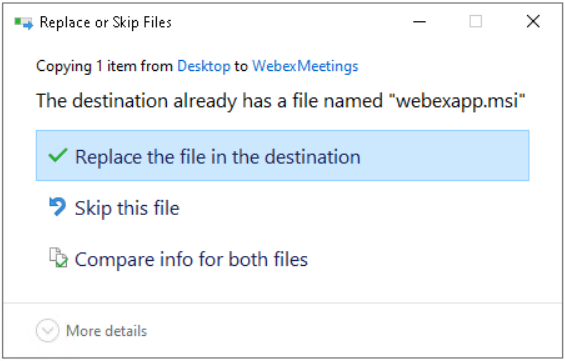565x361 pixels.
Task: Click the "webexapp.msi" file name text
Action: [x=457, y=101]
